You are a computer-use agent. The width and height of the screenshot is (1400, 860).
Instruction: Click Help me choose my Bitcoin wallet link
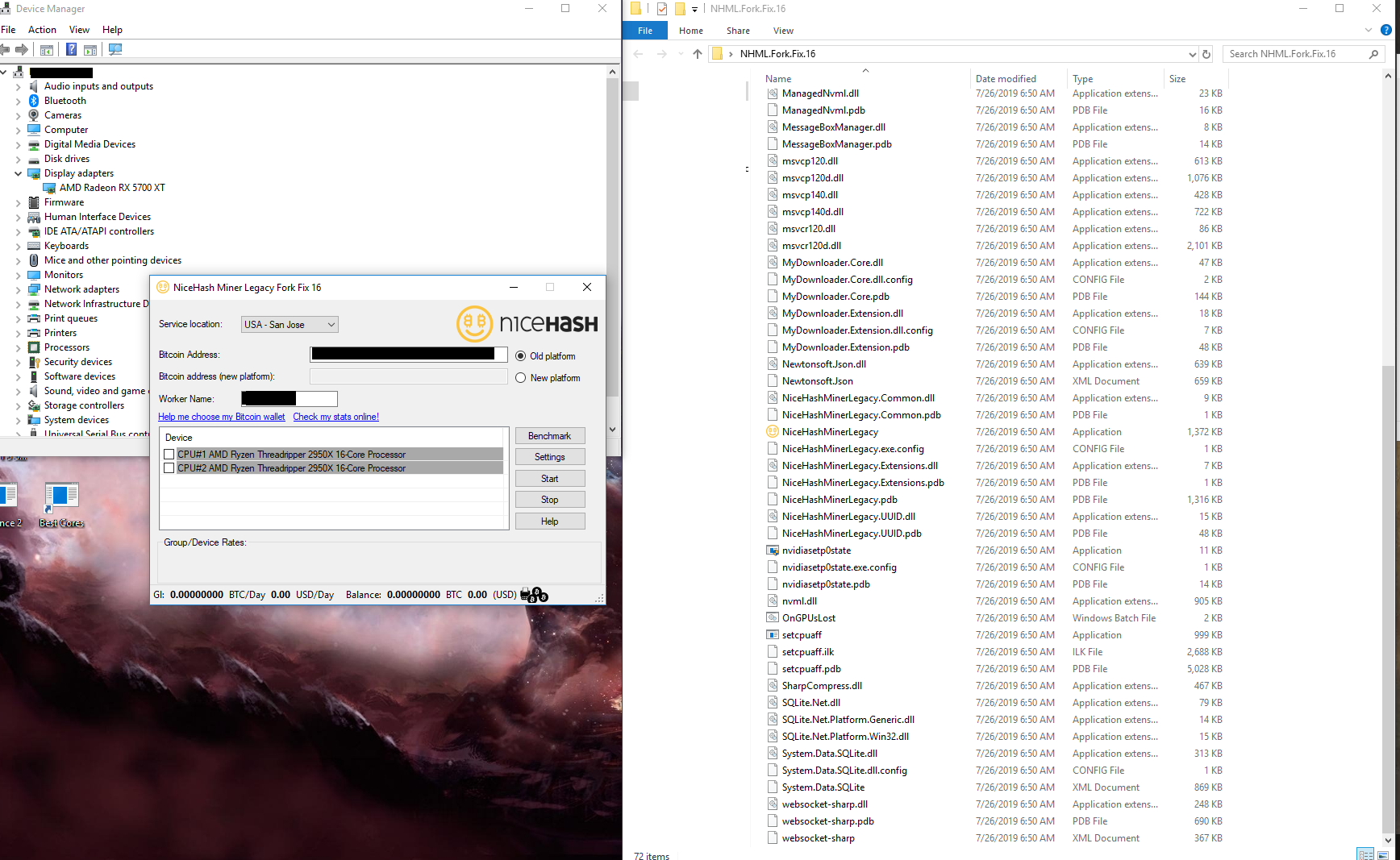point(222,417)
